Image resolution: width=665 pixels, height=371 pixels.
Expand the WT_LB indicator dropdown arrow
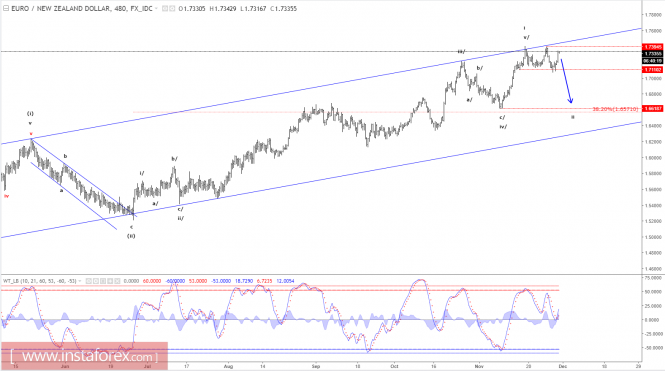[x=80, y=281]
